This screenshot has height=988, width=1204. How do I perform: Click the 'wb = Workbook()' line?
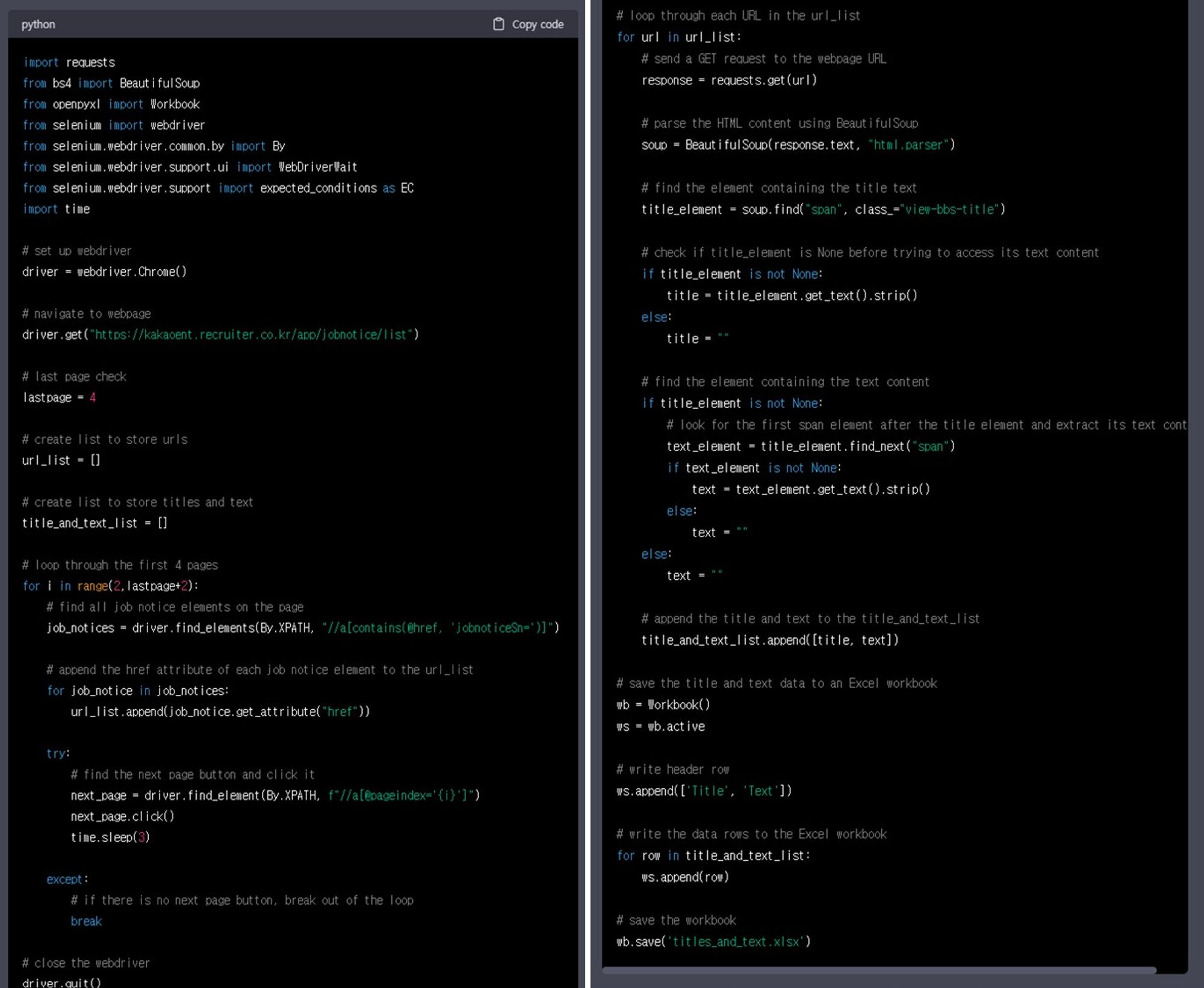click(x=663, y=705)
